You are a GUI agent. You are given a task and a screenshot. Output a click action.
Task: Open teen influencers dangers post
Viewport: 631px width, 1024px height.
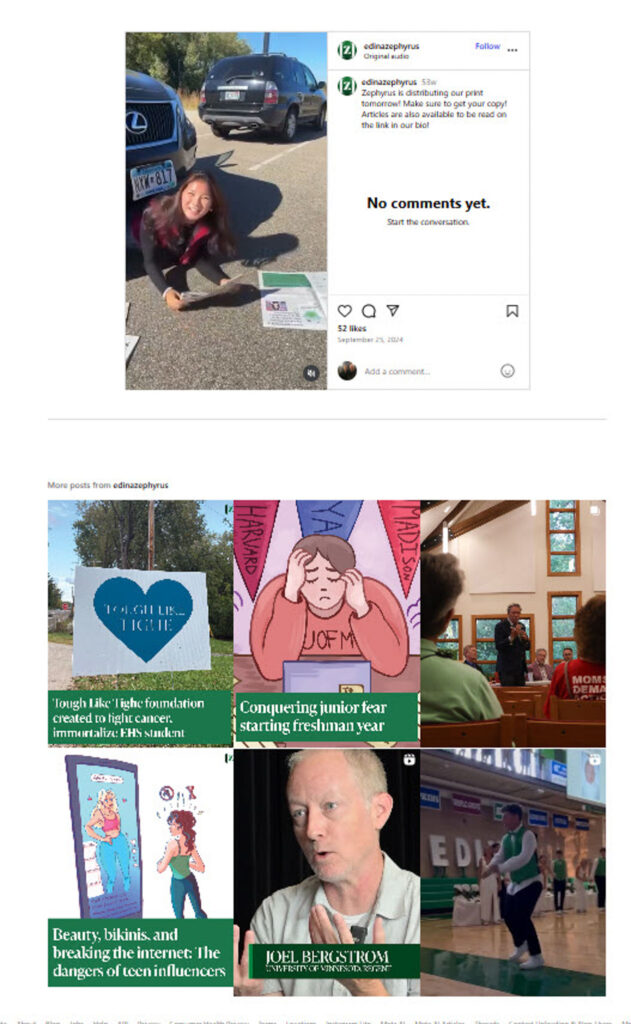140,872
